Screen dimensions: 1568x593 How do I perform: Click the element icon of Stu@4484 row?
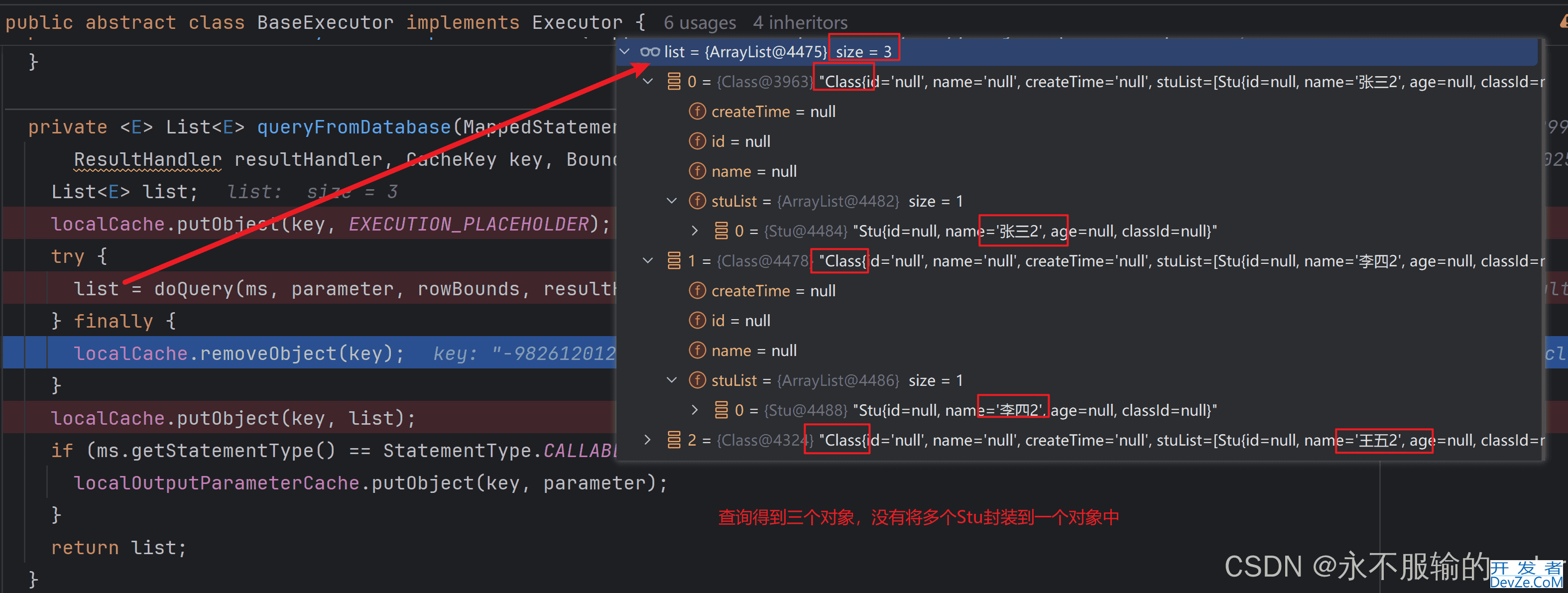[722, 231]
